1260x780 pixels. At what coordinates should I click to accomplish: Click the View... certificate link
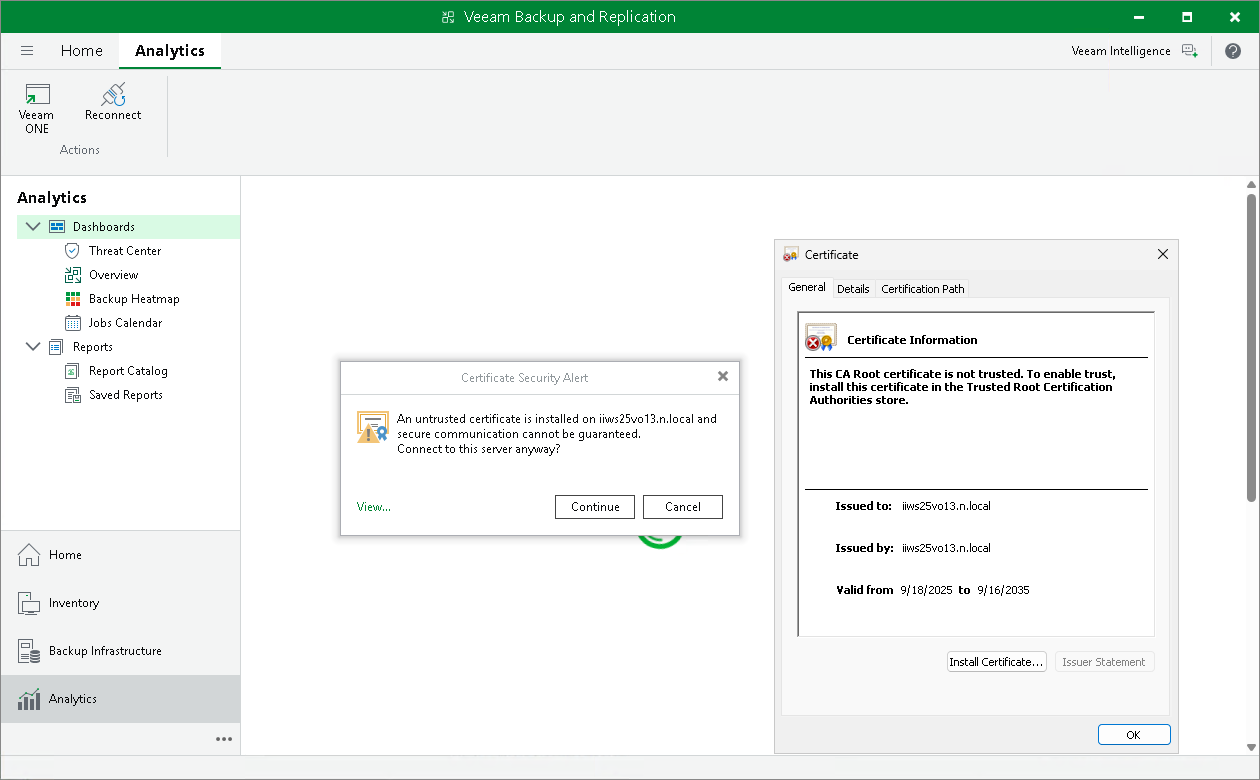click(374, 507)
